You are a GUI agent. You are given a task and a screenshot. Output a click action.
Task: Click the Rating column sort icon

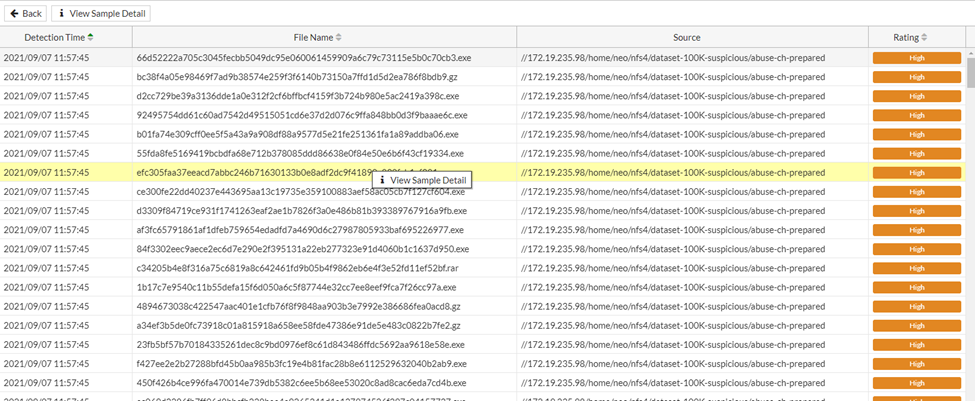coord(926,37)
